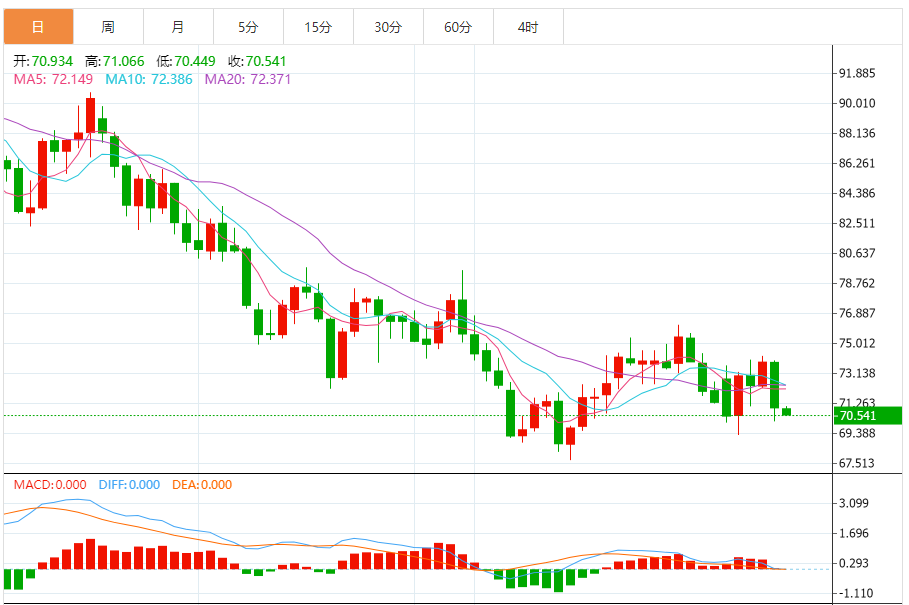
Task: Click the 收:70.541 close price
Action: click(x=257, y=61)
